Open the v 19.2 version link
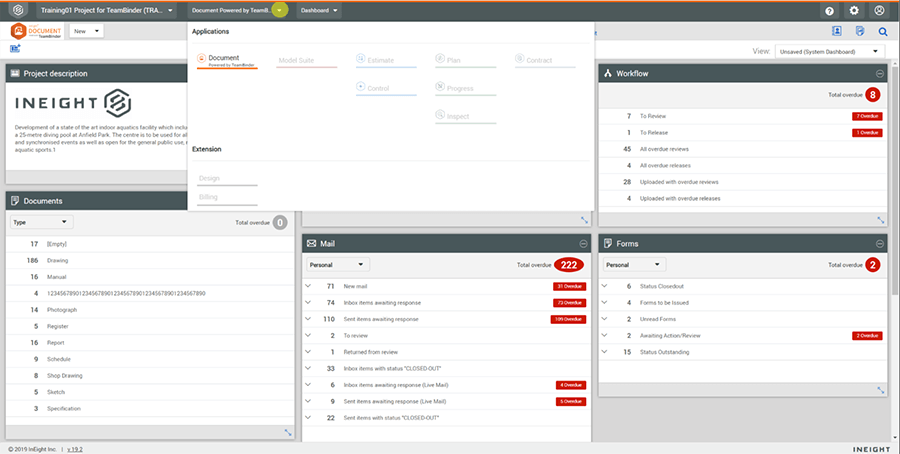This screenshot has height=454, width=900. (75, 449)
